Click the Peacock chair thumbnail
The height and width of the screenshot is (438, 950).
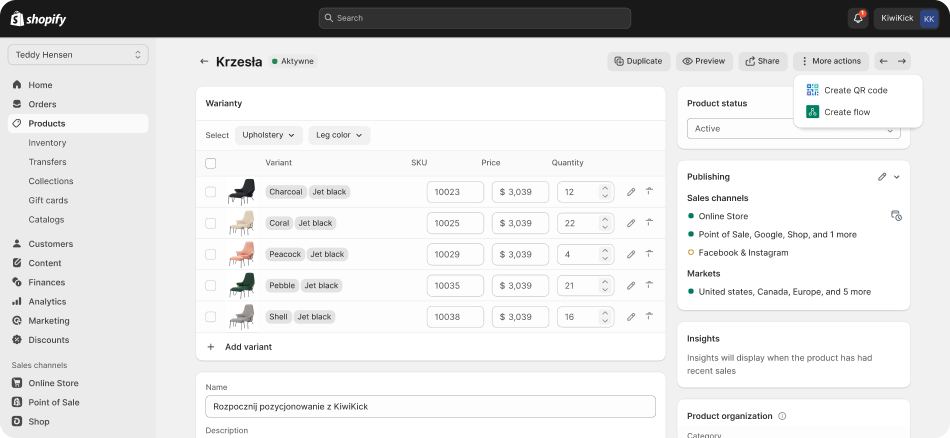point(241,254)
